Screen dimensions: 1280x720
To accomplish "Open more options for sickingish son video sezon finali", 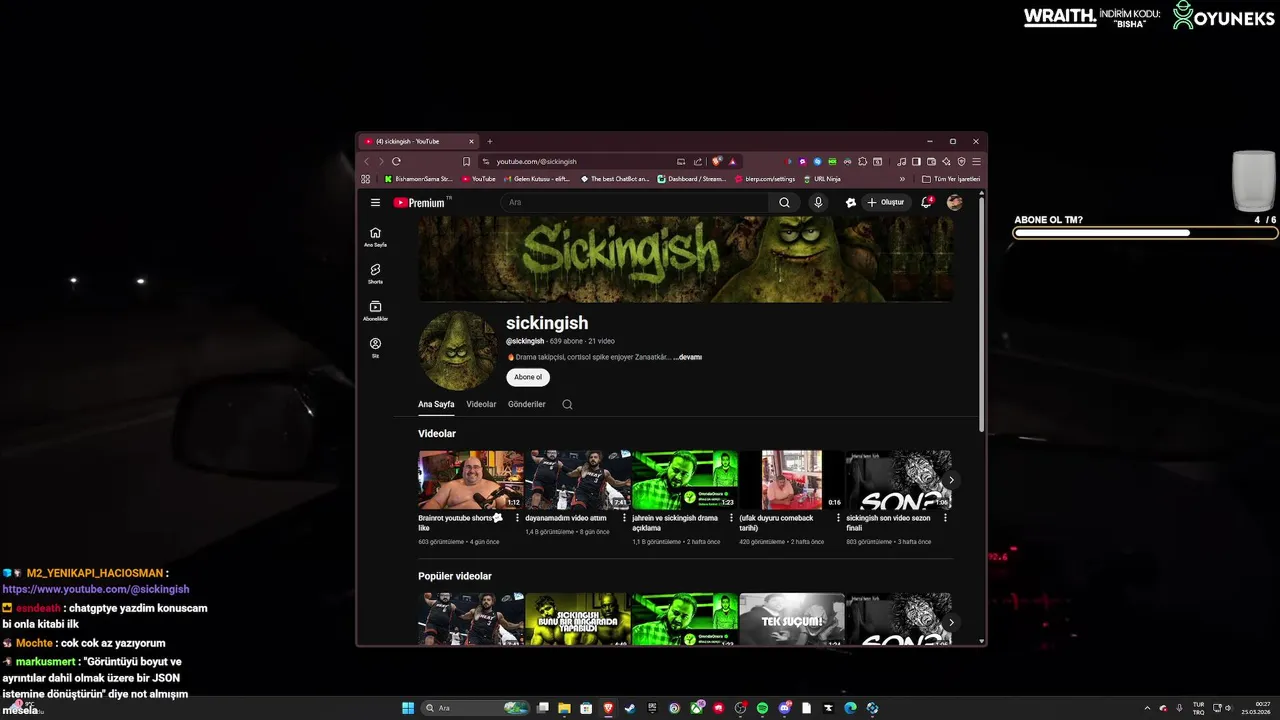I will [x=945, y=518].
